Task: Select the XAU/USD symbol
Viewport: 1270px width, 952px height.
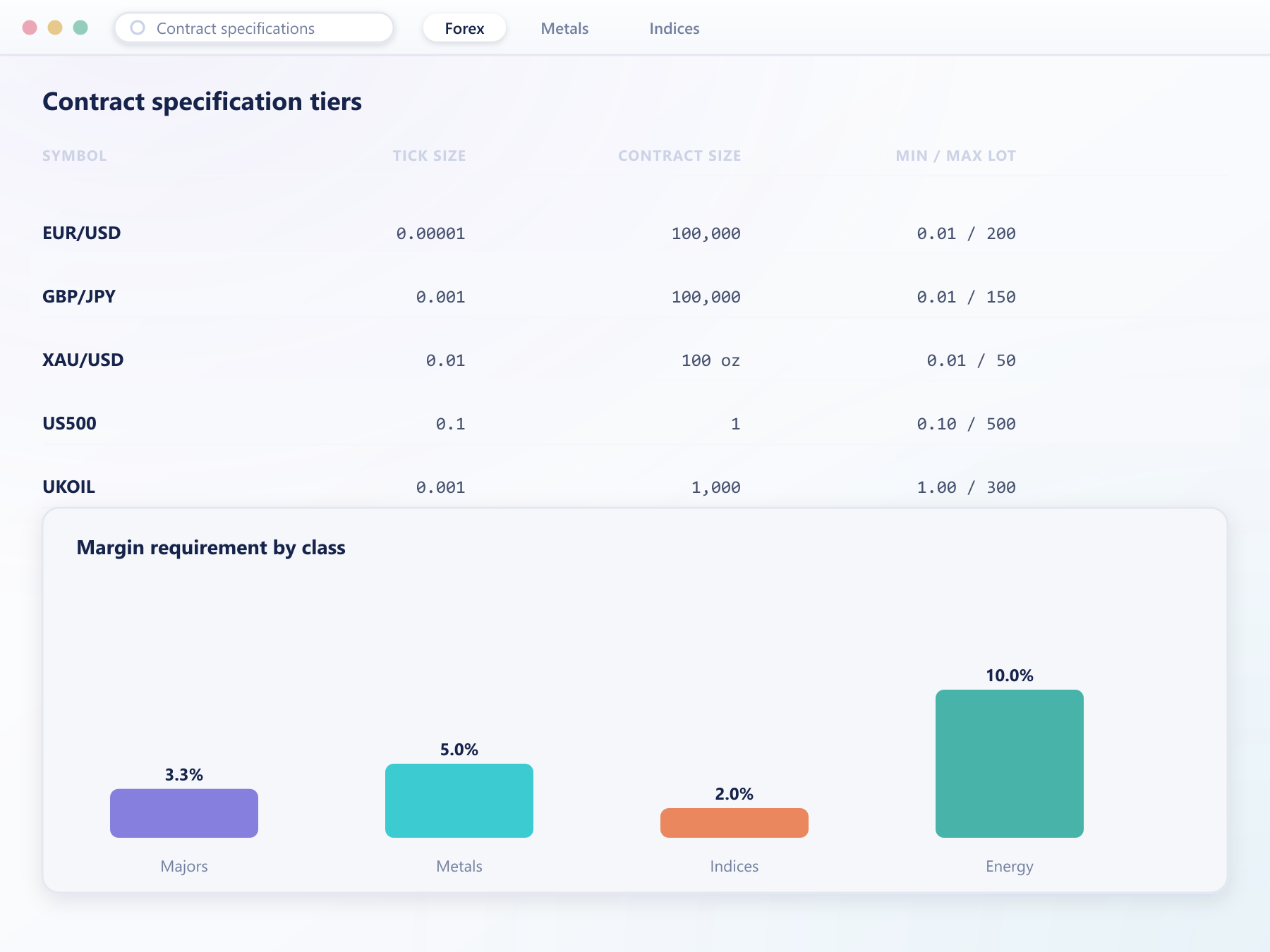Action: 83,360
